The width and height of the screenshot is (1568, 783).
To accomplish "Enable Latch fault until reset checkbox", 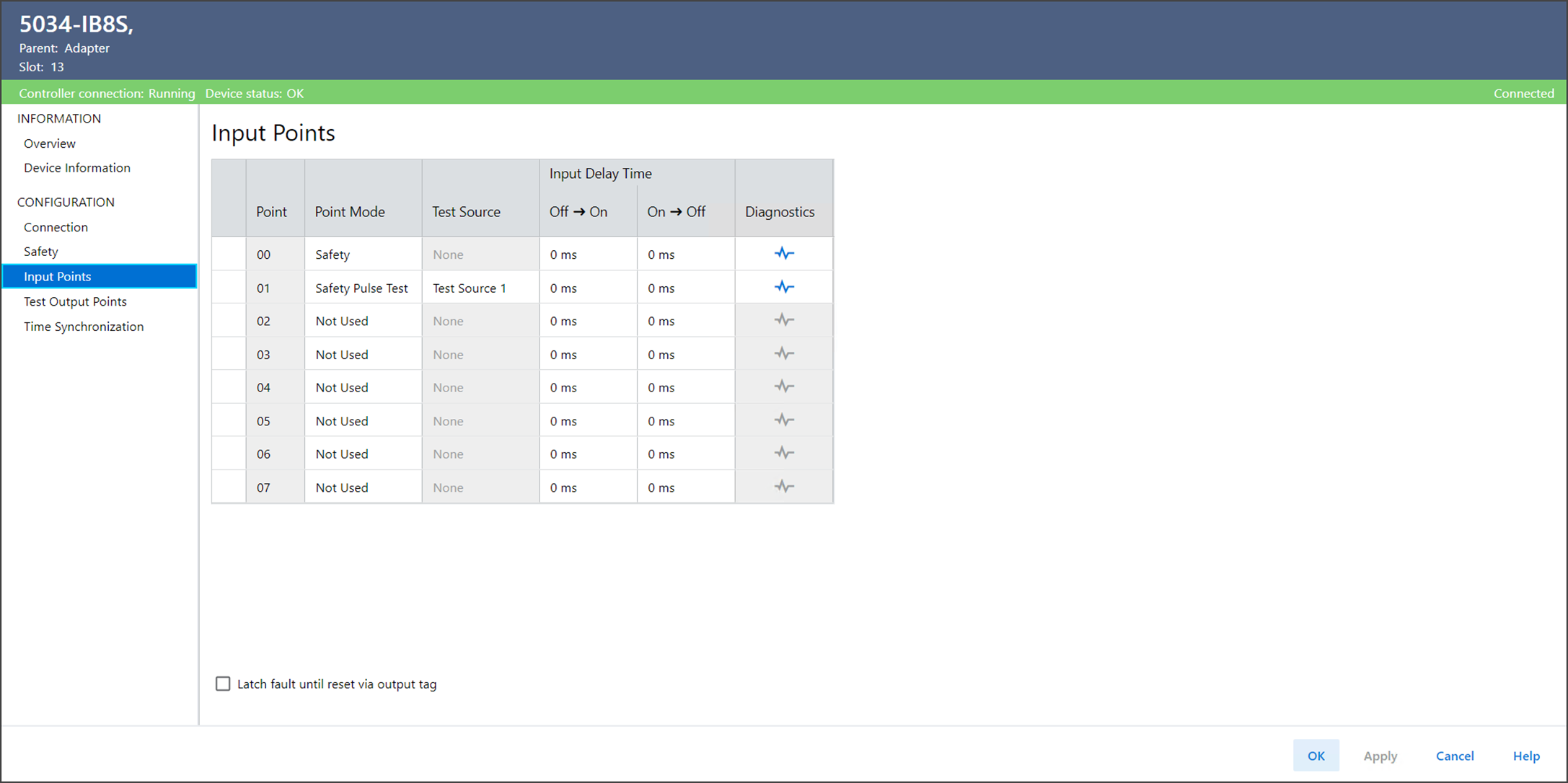I will click(223, 684).
